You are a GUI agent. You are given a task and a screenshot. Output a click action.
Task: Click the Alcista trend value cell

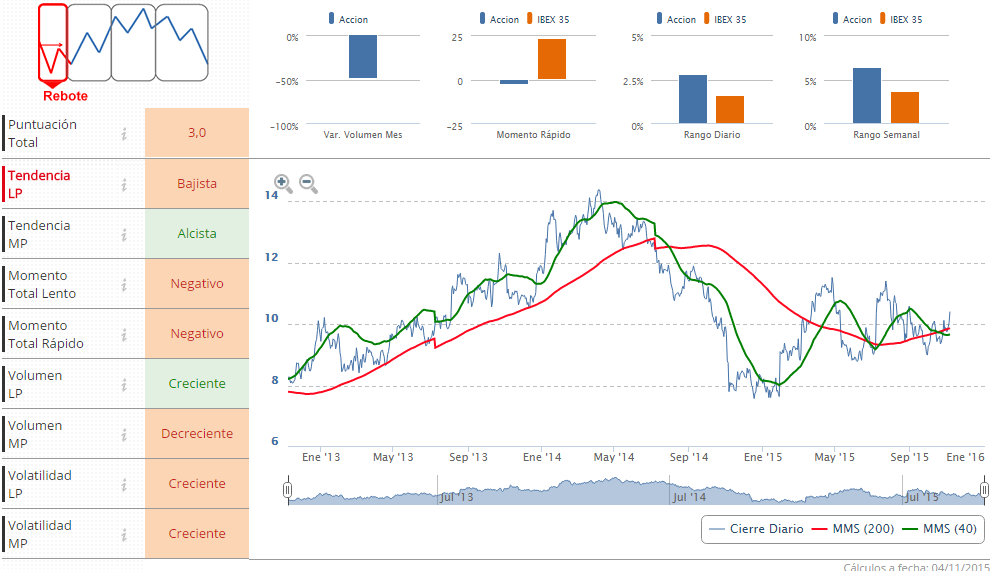point(197,234)
